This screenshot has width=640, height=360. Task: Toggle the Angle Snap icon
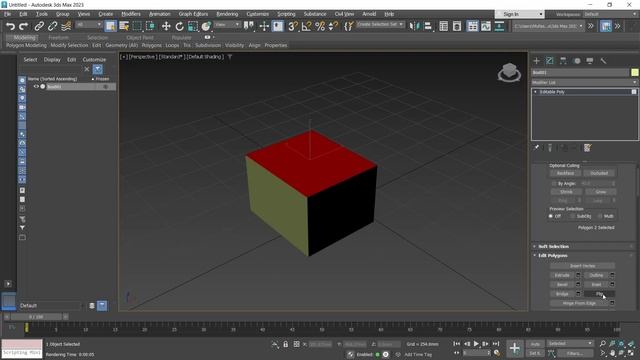click(x=306, y=26)
